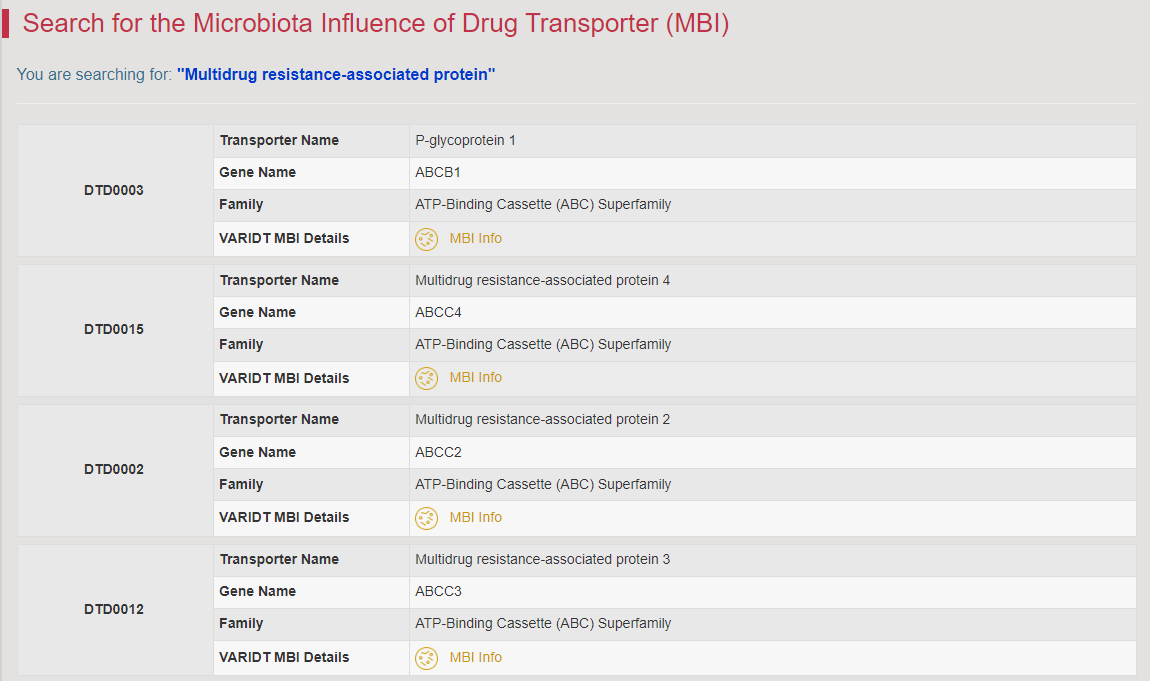Click the blue search query text
1150x681 pixels.
(x=336, y=75)
